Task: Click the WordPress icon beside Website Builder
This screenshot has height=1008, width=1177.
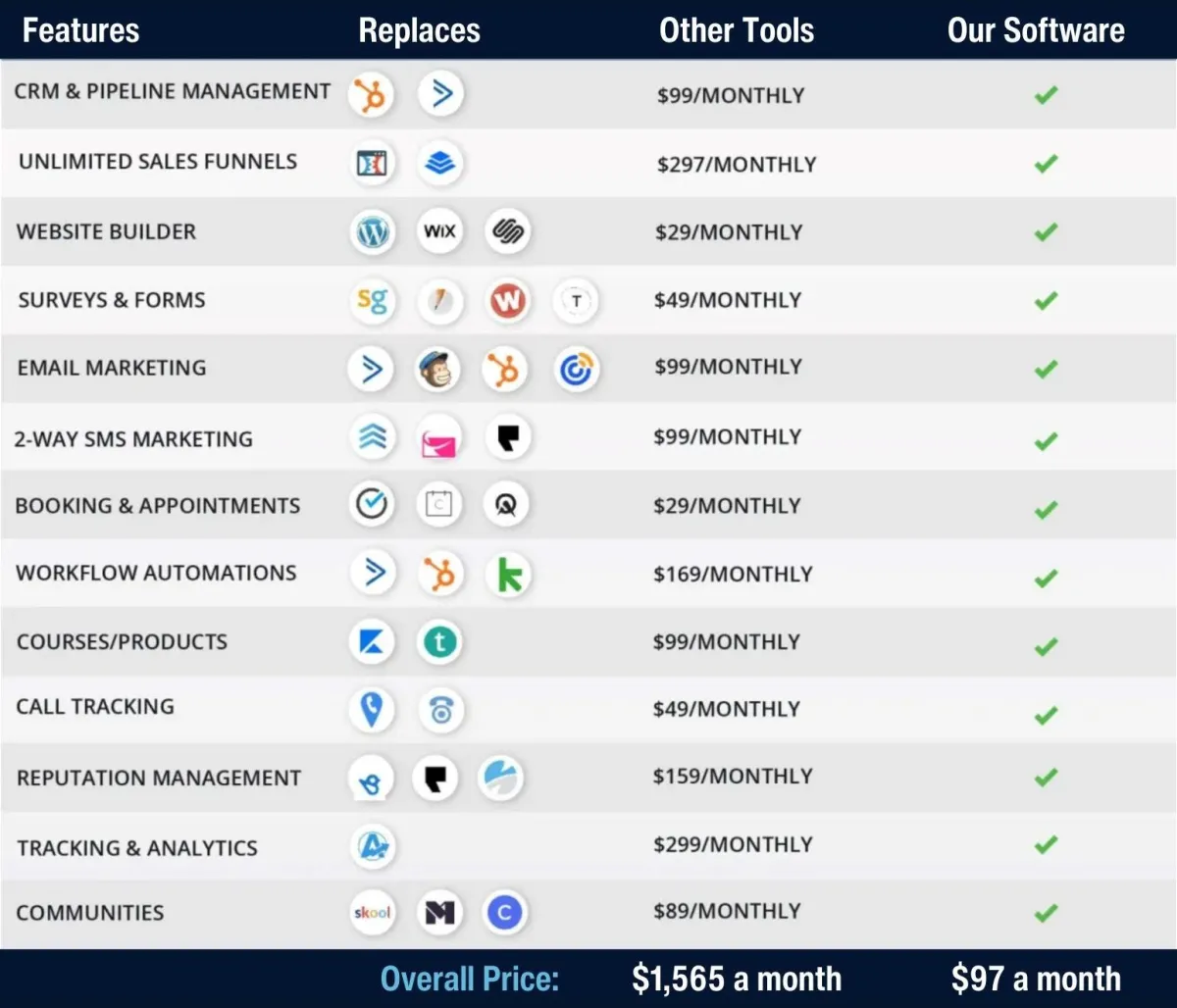Action: 373,232
